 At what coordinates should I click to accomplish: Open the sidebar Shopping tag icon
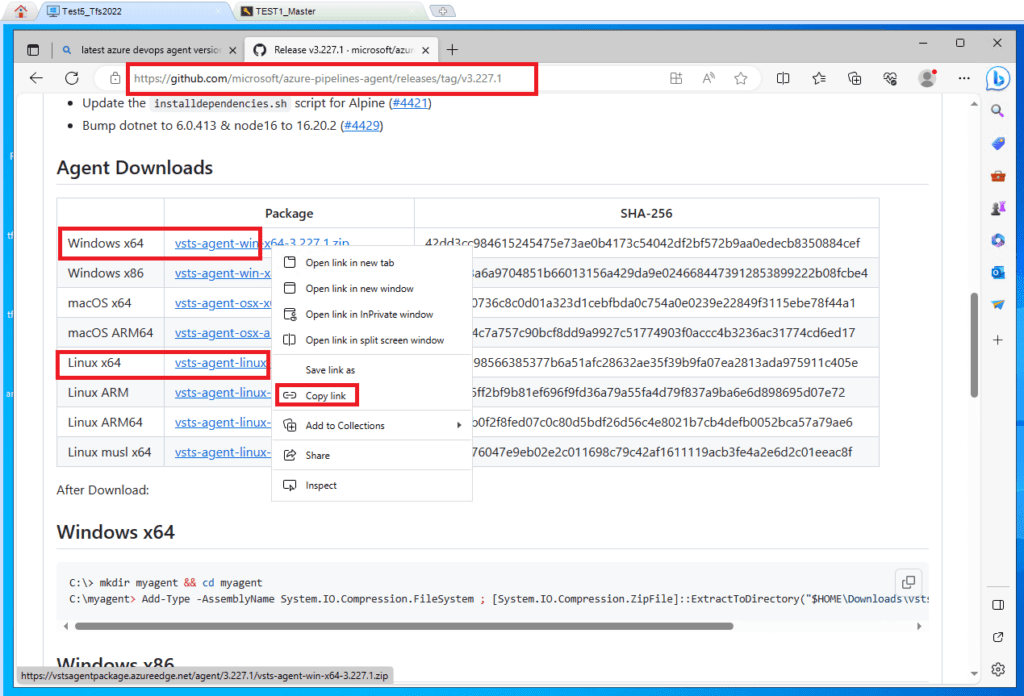point(998,144)
